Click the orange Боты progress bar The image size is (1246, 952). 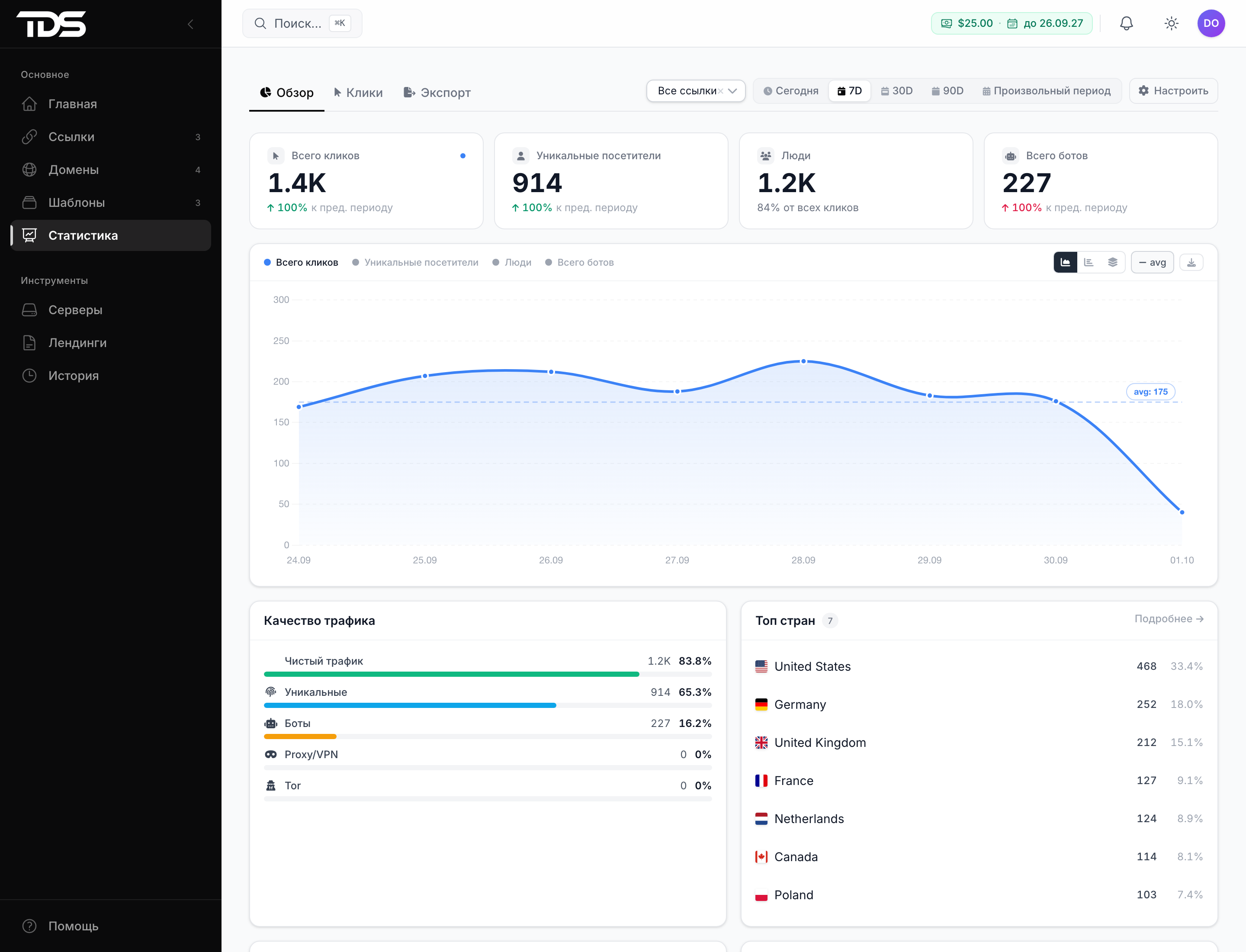click(300, 737)
